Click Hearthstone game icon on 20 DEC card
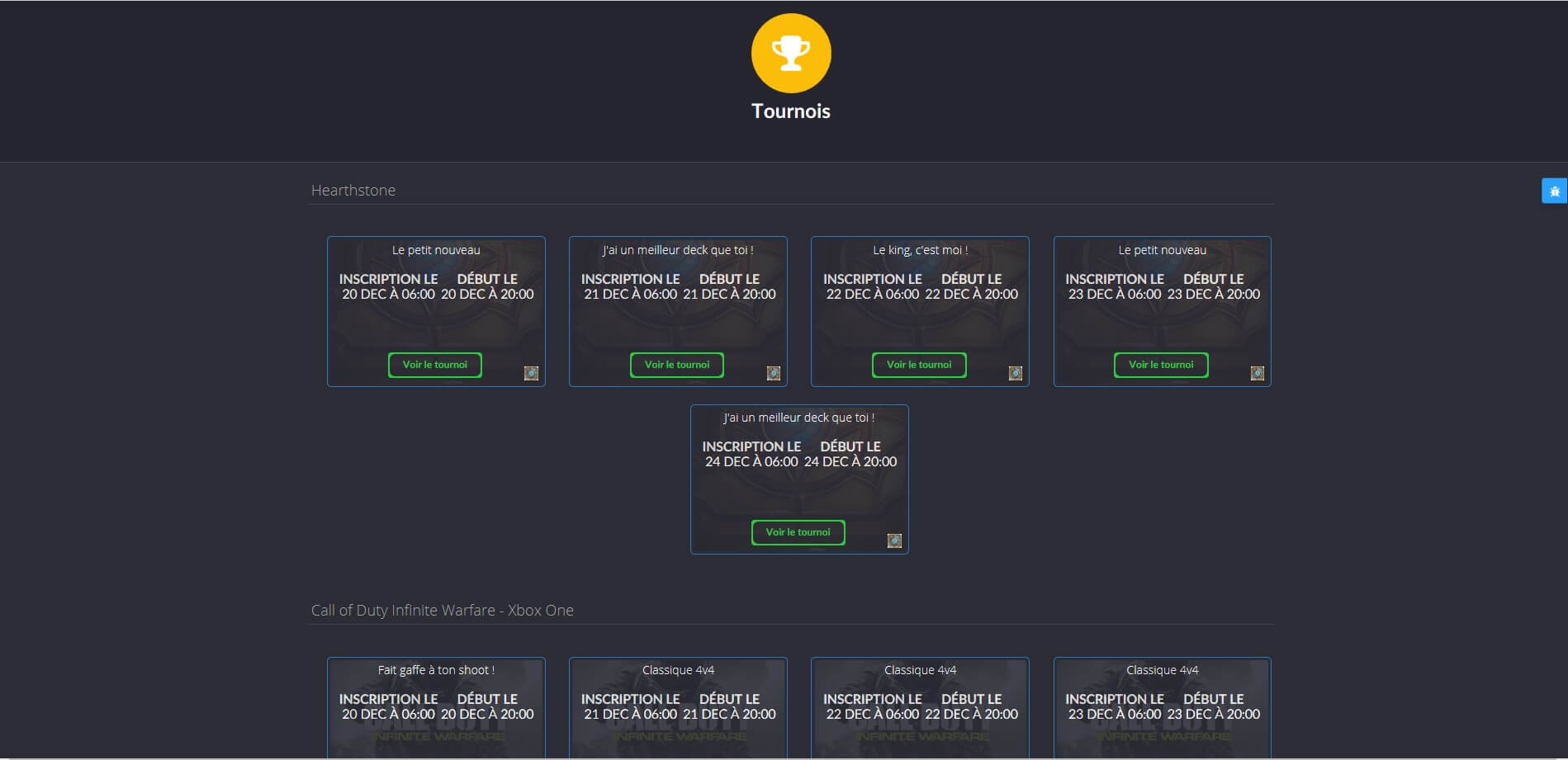The image size is (1568, 760). coord(531,373)
